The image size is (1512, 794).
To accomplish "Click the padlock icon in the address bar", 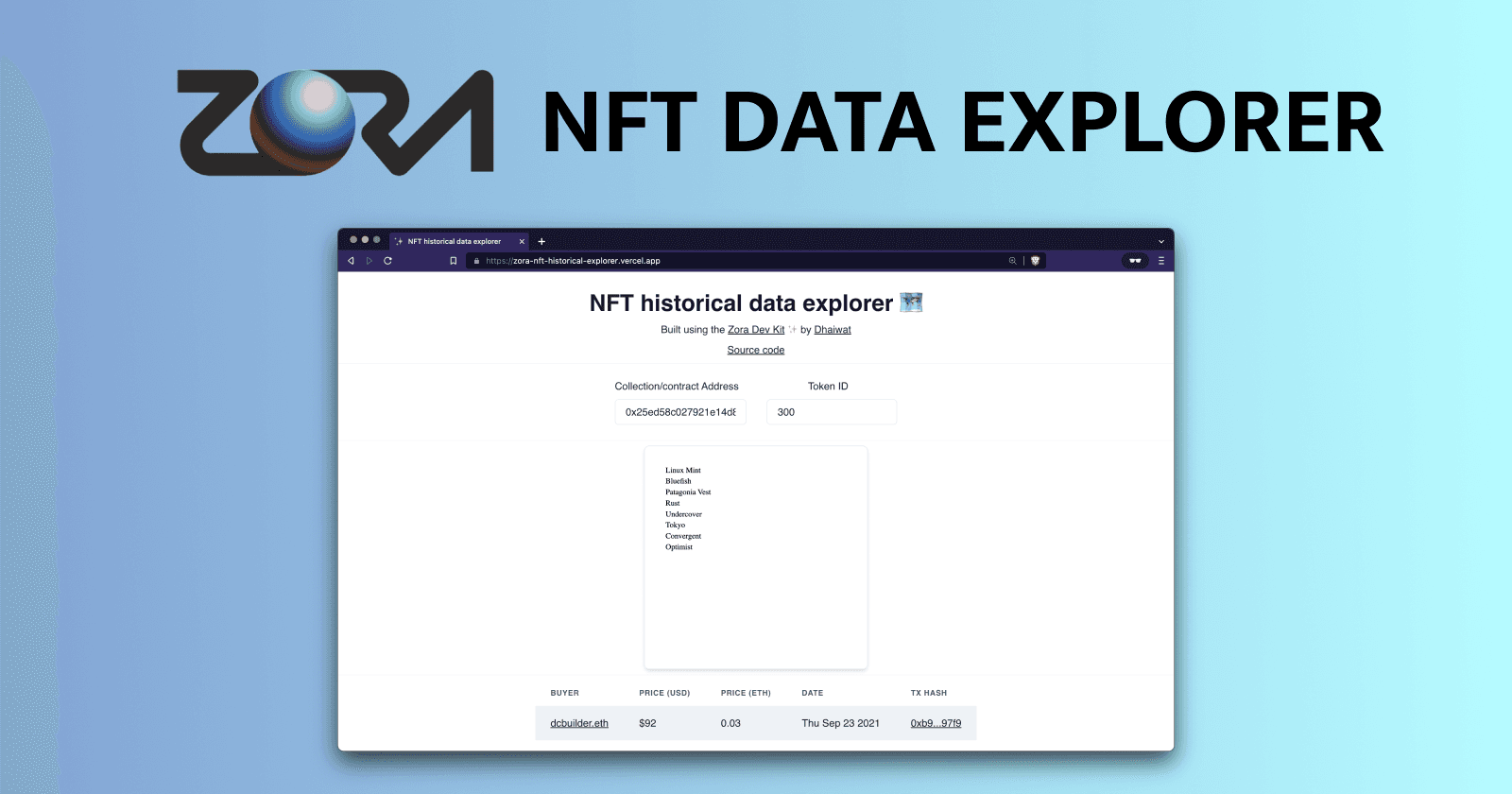I will (x=477, y=261).
